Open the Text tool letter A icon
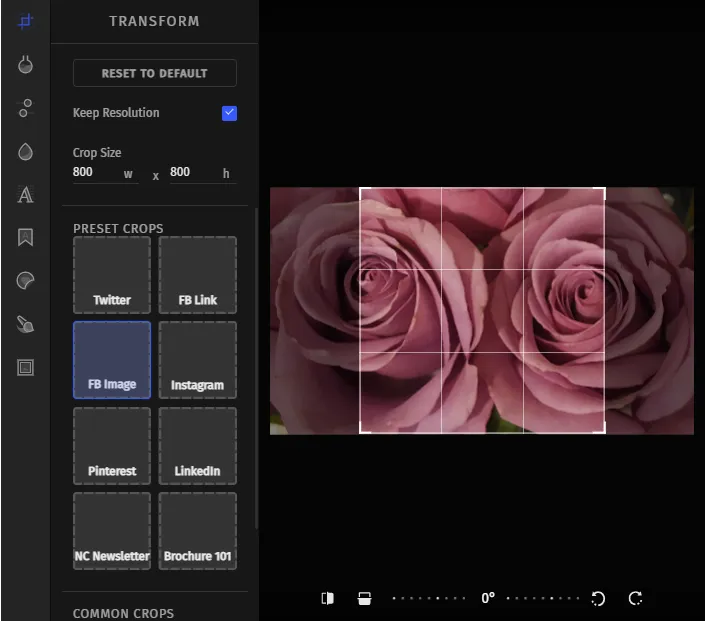Viewport: 705px width, 621px height. coord(25,195)
